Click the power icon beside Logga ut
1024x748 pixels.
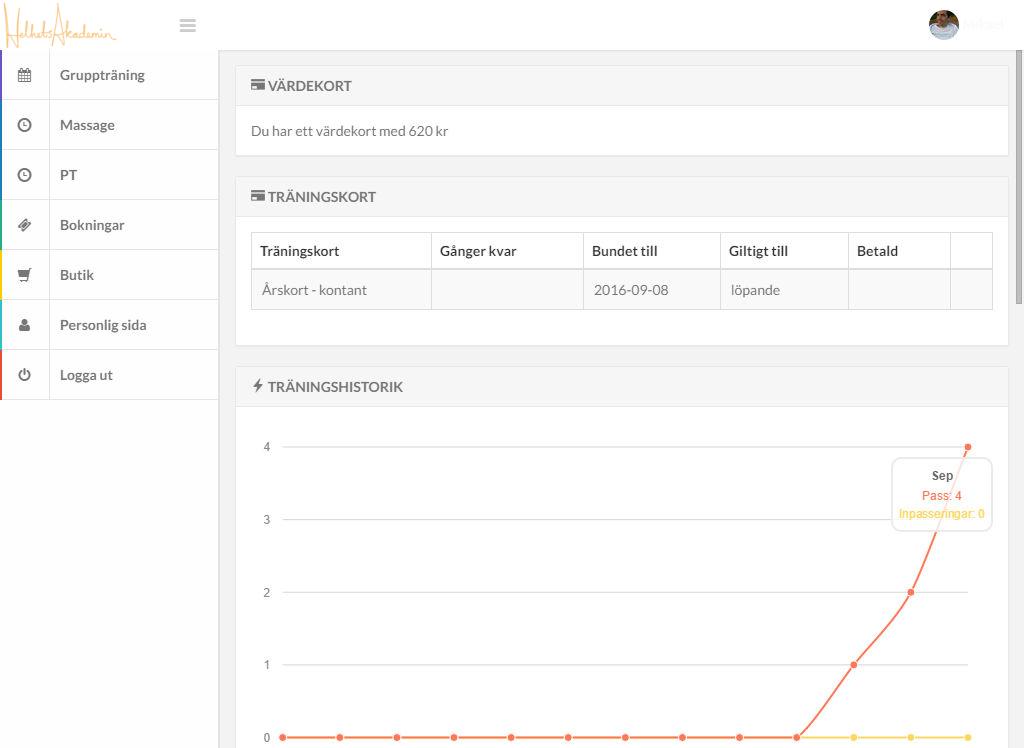coord(25,375)
